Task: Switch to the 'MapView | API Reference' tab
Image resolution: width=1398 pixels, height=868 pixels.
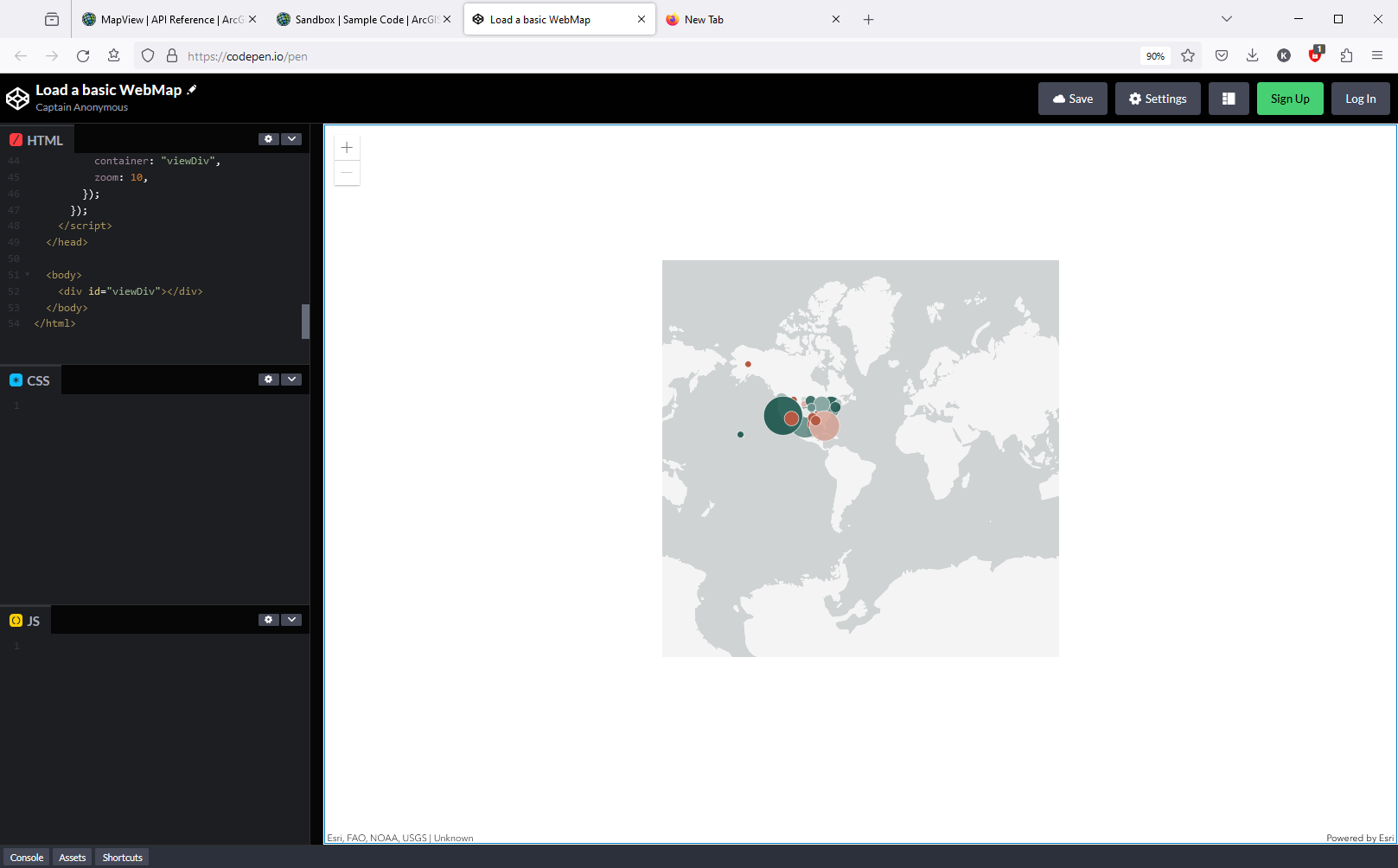Action: pyautogui.click(x=164, y=18)
